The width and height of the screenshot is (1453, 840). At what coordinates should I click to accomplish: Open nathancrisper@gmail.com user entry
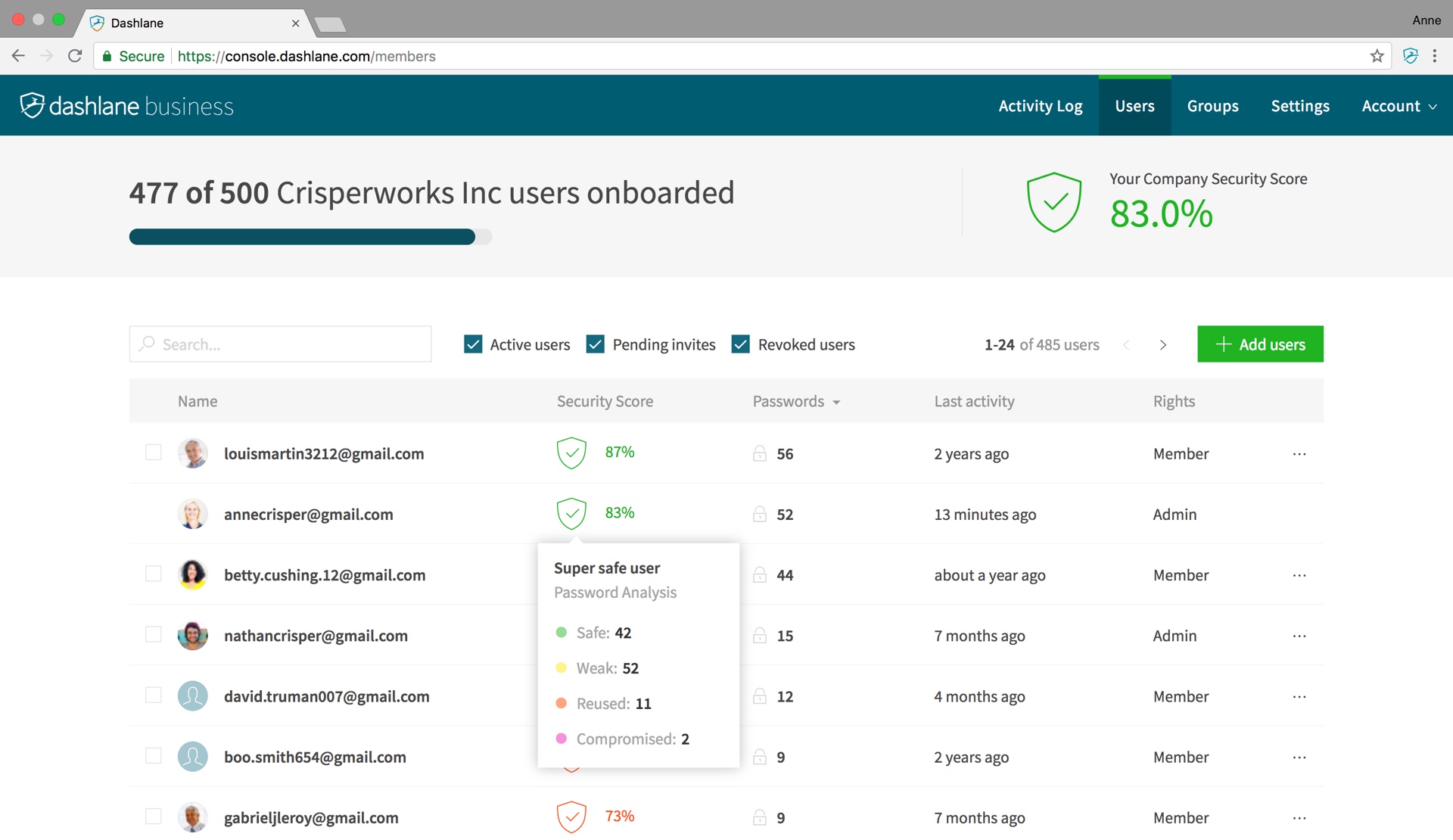pos(316,636)
